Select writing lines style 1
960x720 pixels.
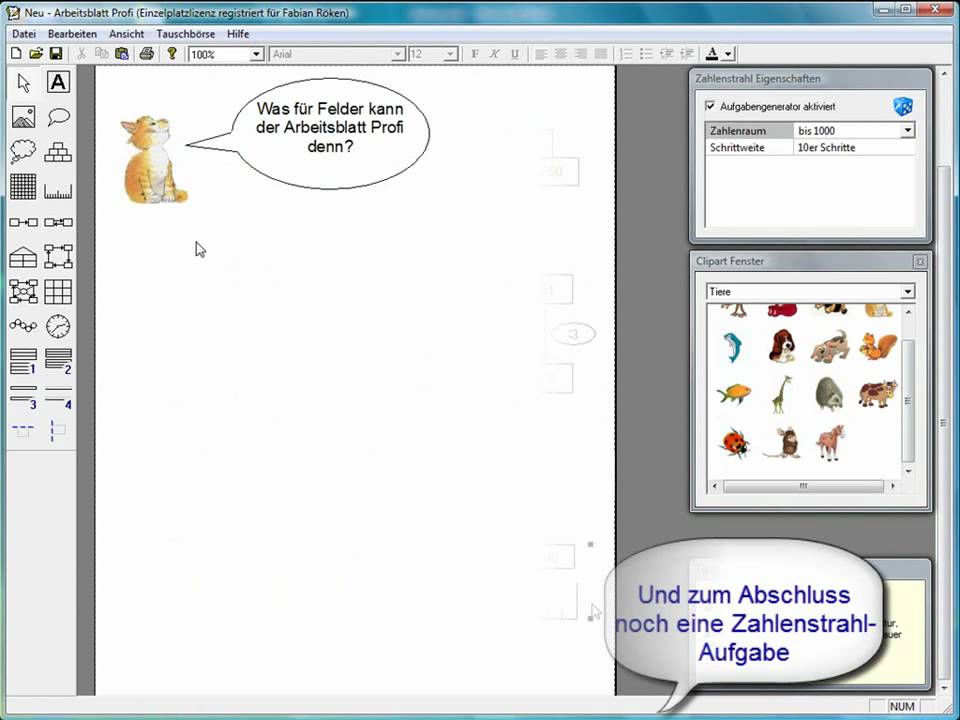pos(23,361)
